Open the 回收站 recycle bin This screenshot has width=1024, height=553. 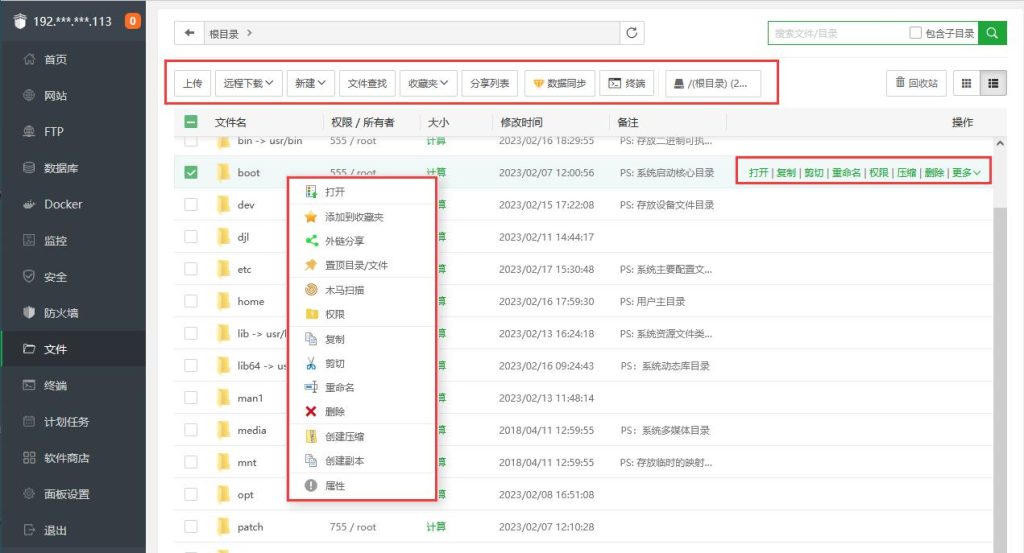(916, 83)
